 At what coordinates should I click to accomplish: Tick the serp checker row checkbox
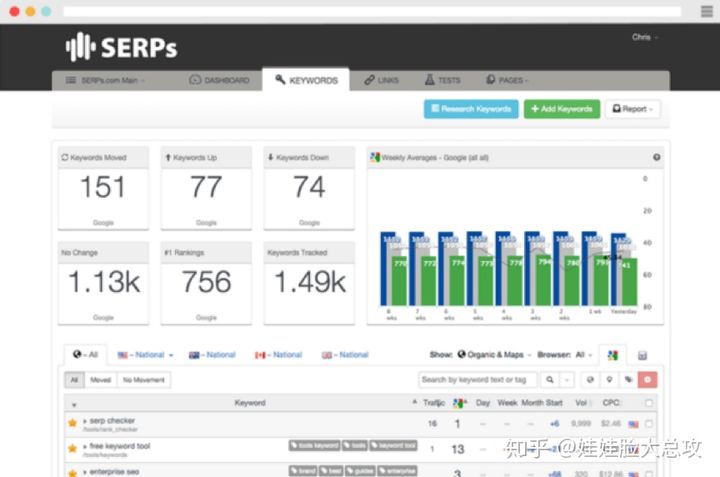[648, 424]
